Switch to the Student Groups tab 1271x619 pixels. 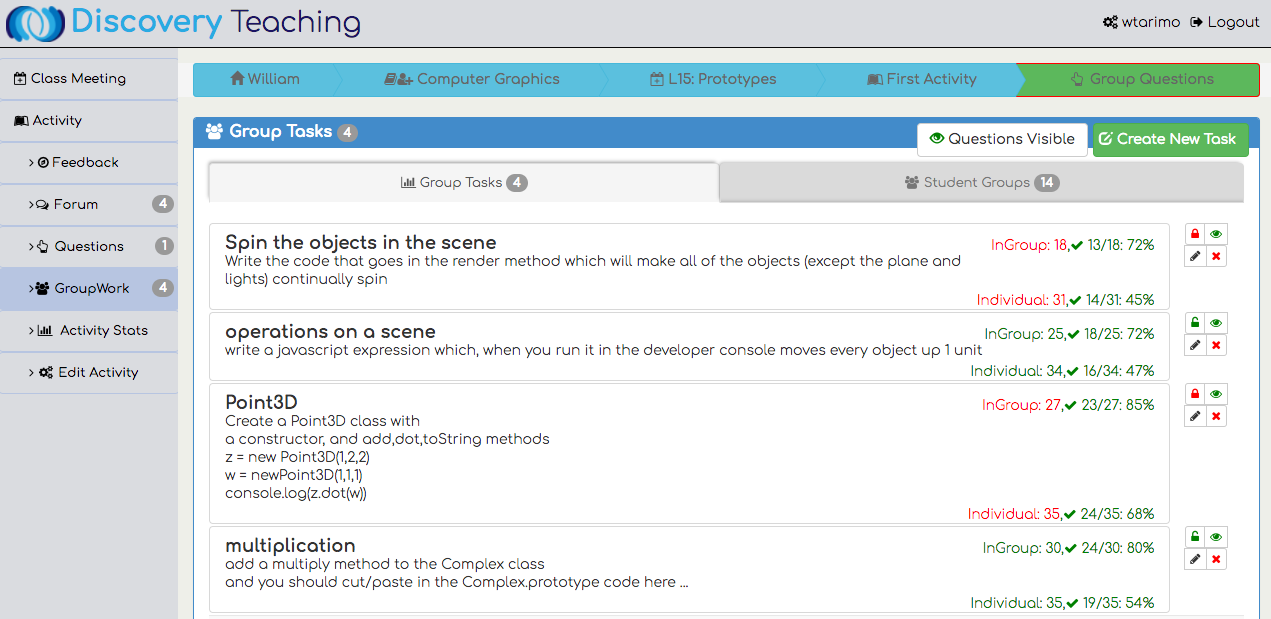(x=980, y=182)
